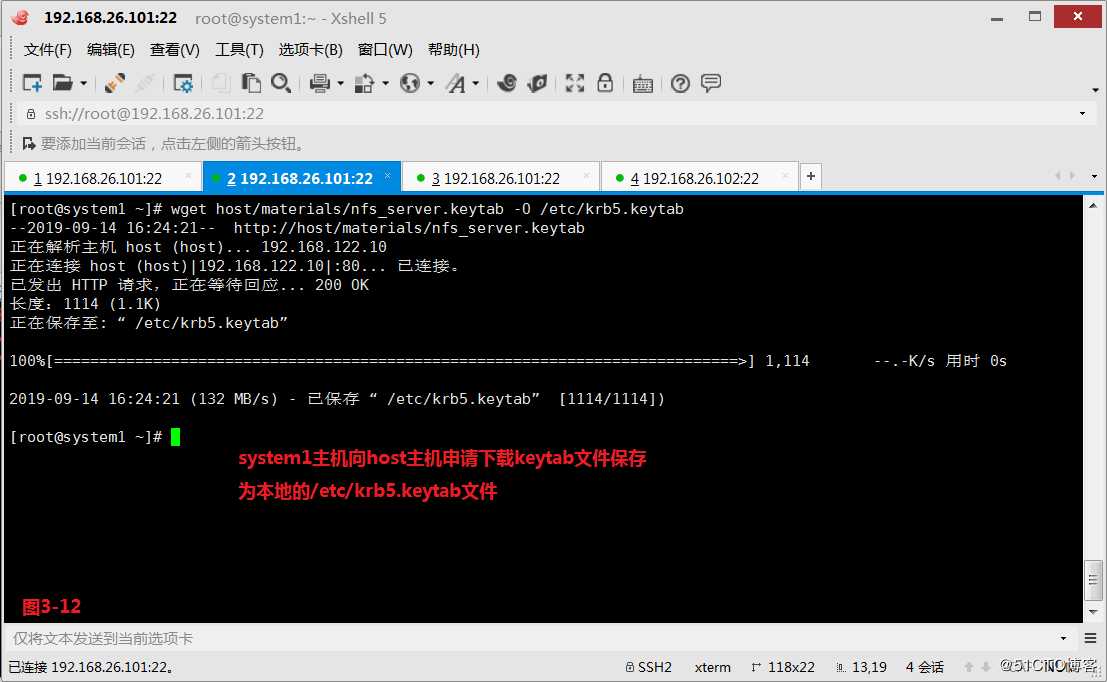Close tab 4 with its x

[x=785, y=175]
